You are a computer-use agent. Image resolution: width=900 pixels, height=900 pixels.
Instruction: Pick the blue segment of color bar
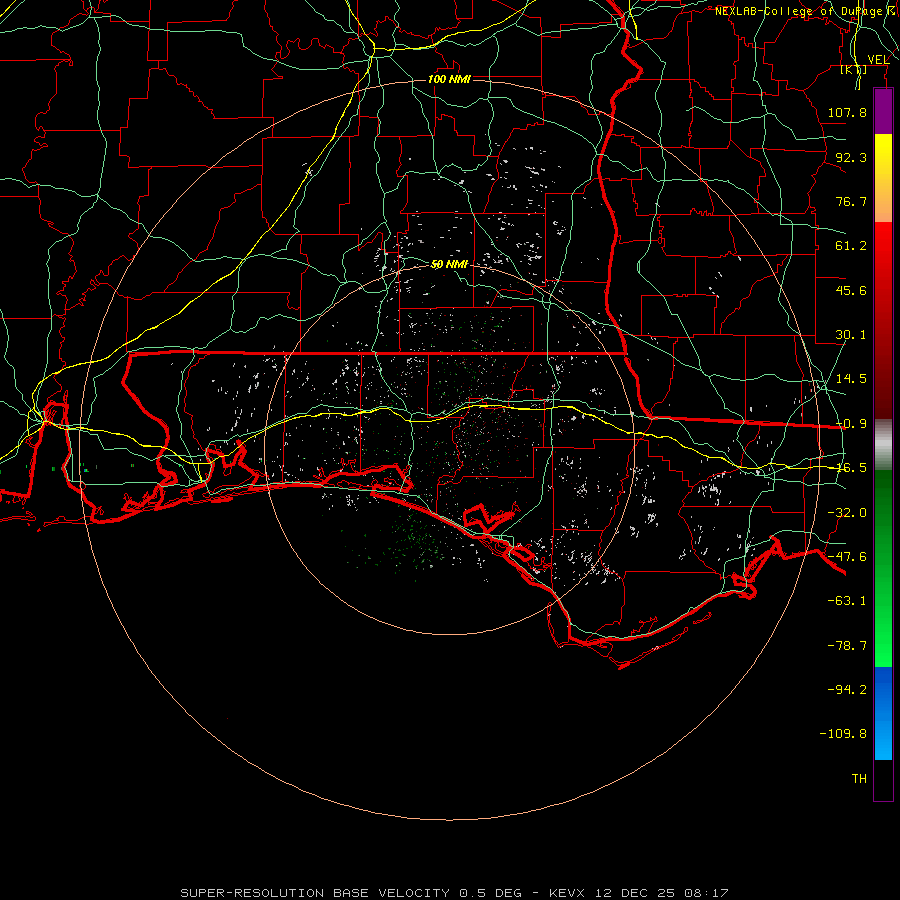(883, 713)
